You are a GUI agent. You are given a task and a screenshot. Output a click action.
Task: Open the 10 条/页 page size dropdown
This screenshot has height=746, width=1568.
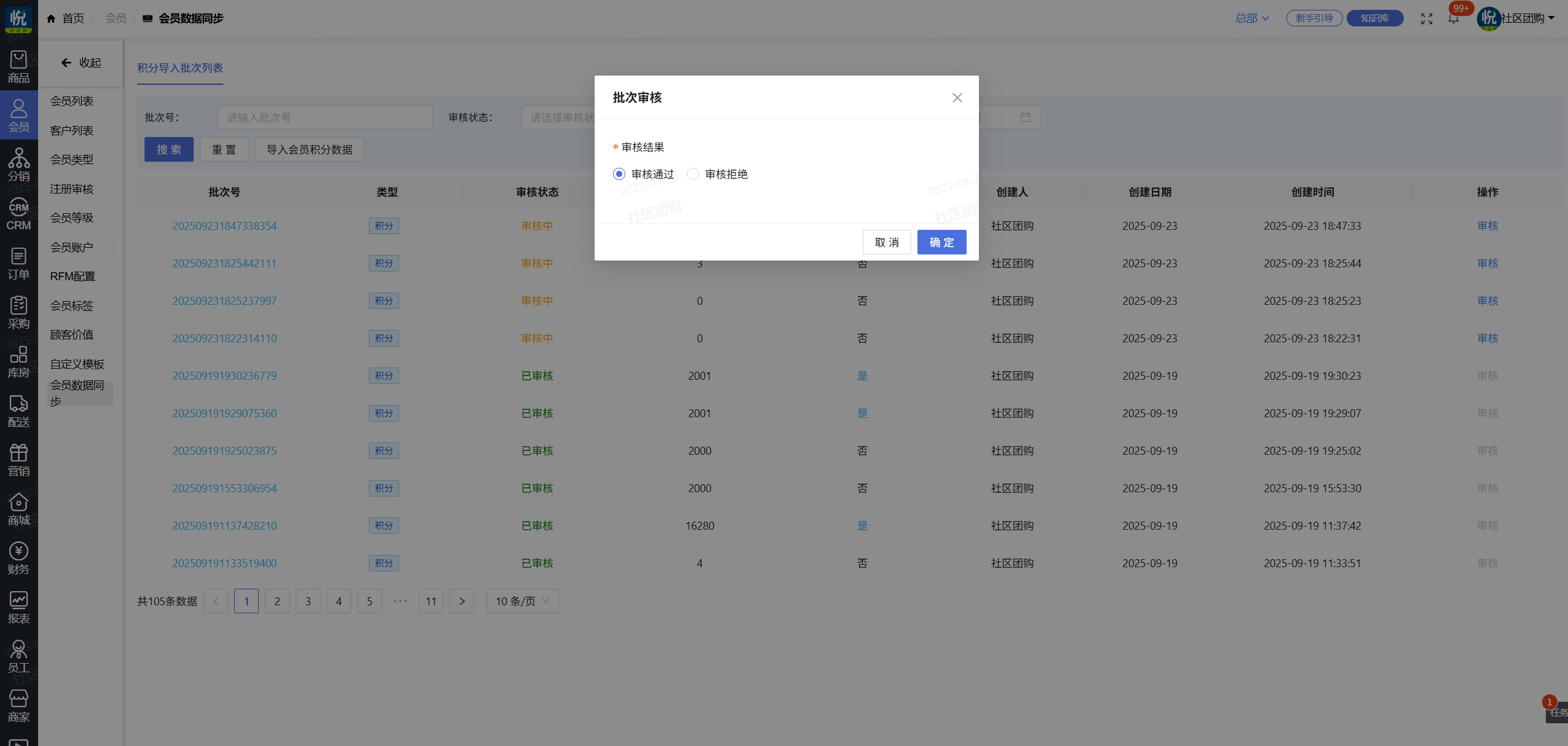(x=522, y=601)
